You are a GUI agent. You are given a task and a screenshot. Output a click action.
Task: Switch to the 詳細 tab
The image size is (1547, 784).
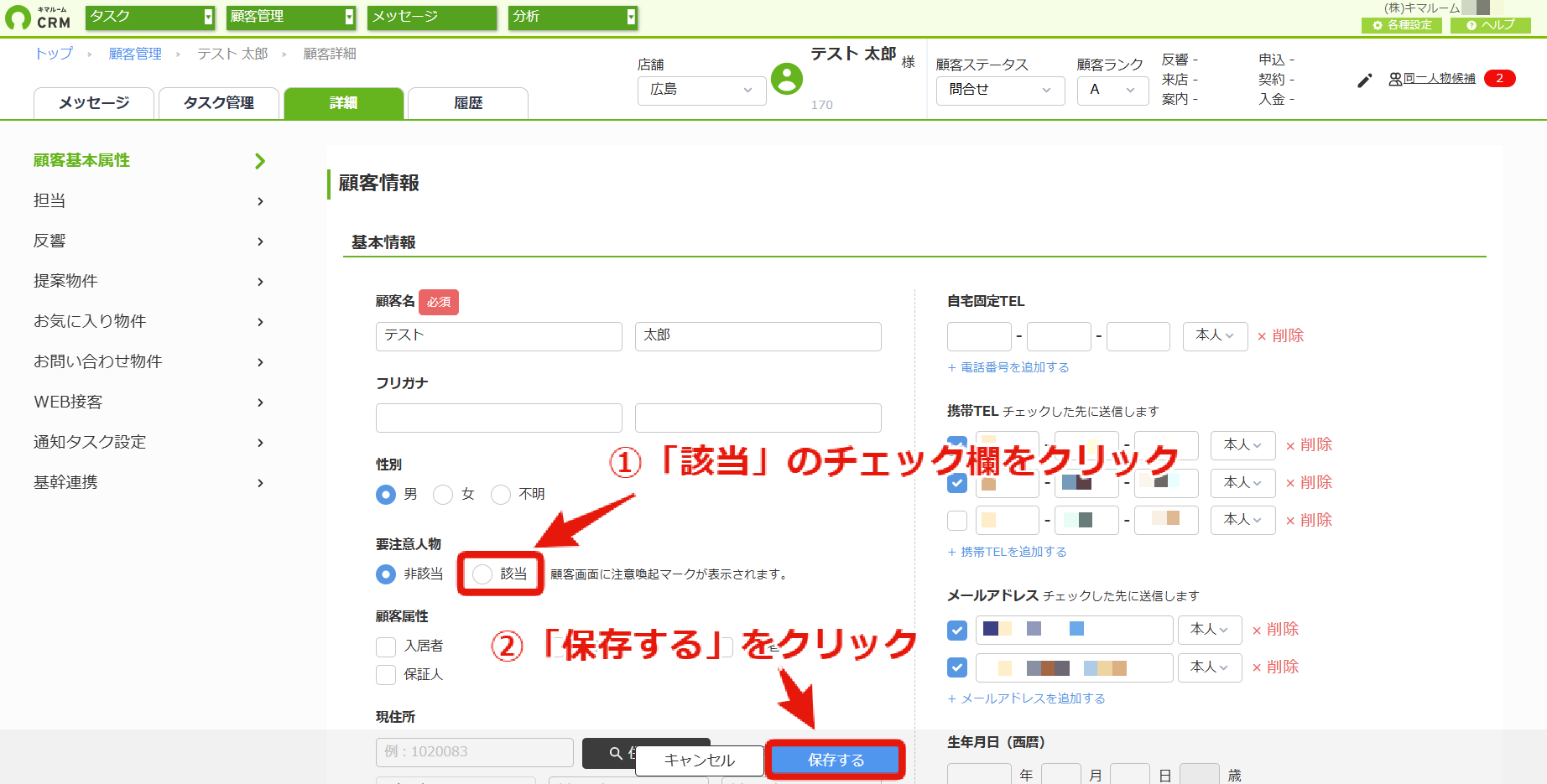(344, 103)
